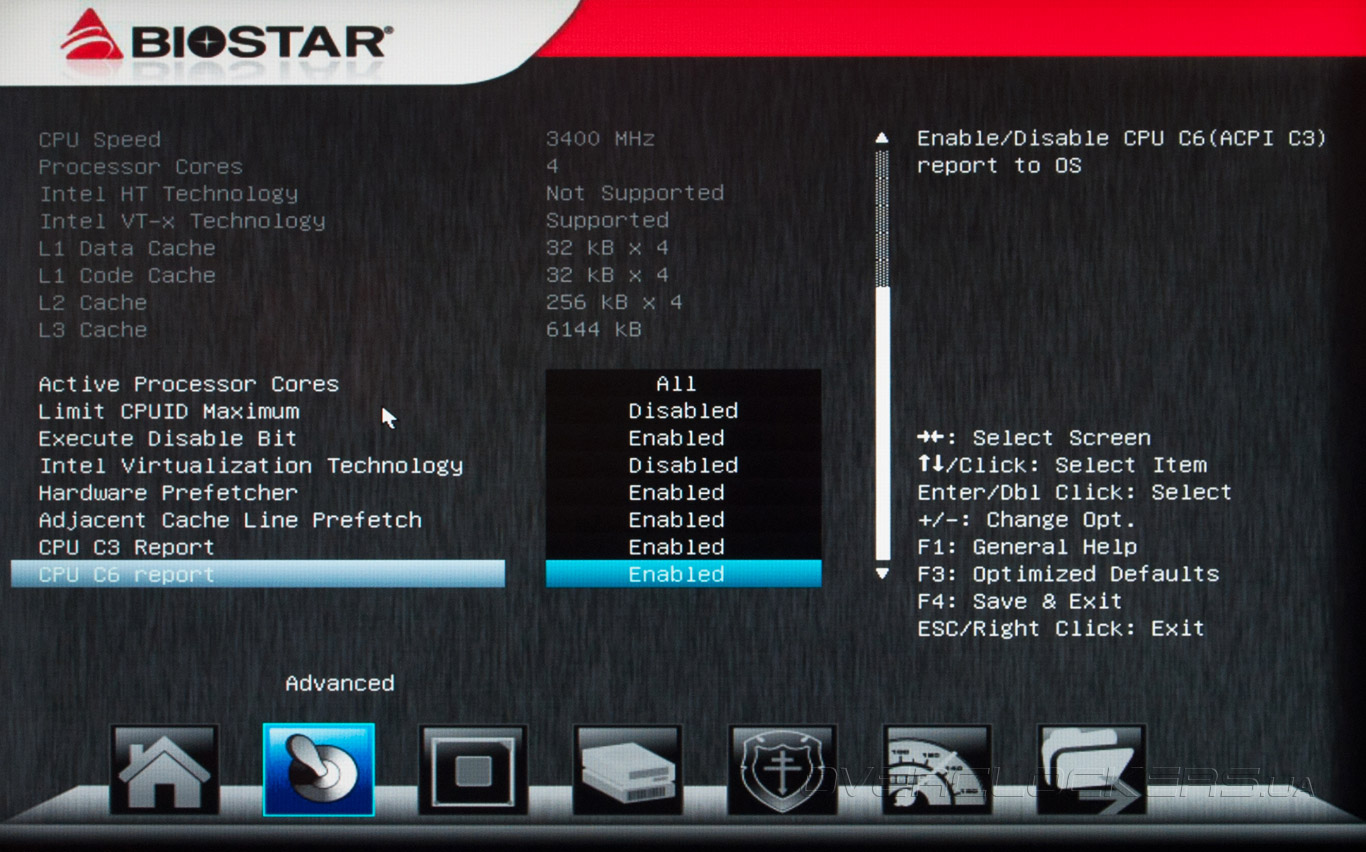1366x852 pixels.
Task: Select the 'Intel Virtualization Technology' setting label
Action: [x=251, y=465]
